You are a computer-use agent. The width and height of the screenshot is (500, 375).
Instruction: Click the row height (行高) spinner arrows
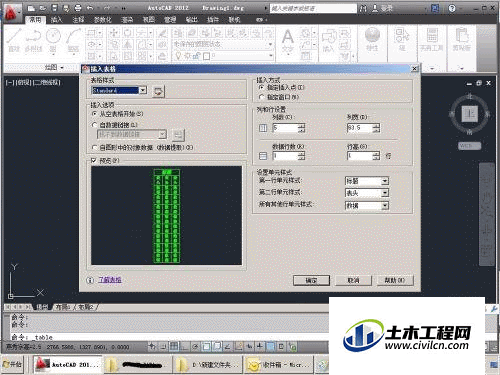point(376,156)
